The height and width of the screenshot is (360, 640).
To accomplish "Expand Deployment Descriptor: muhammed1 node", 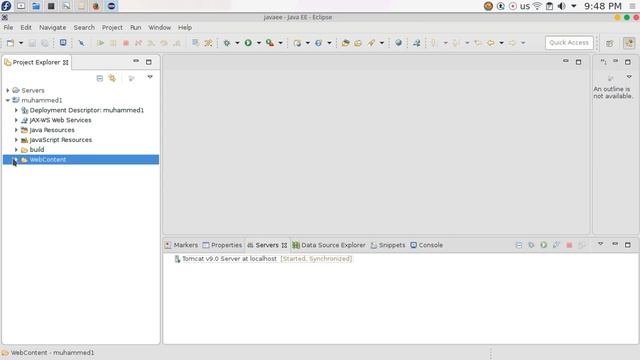I will coord(16,110).
